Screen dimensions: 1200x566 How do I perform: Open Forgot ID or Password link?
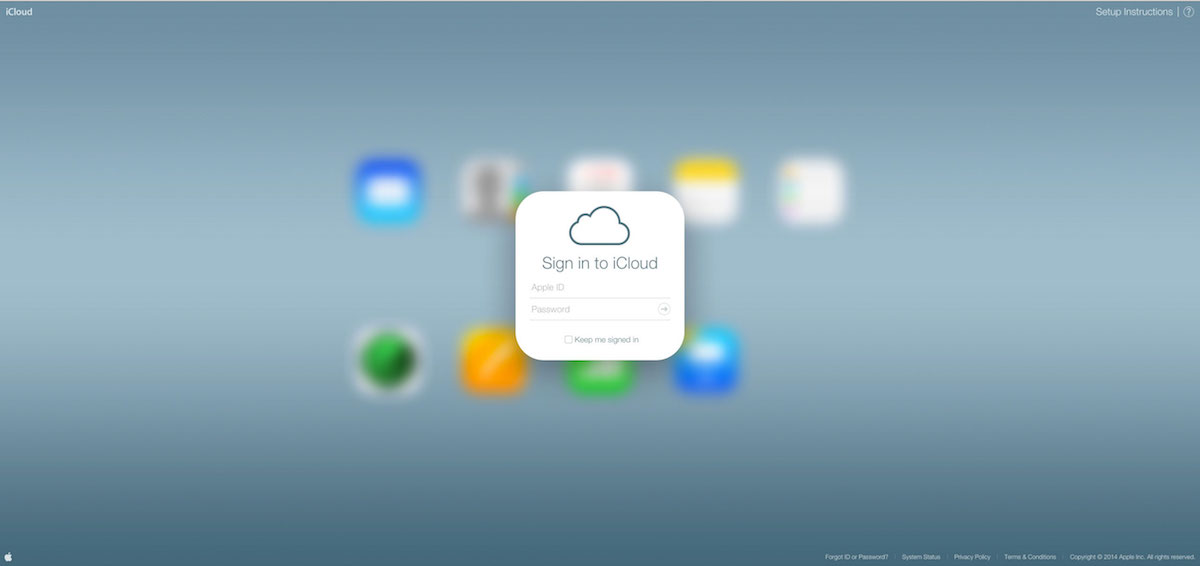(x=856, y=556)
